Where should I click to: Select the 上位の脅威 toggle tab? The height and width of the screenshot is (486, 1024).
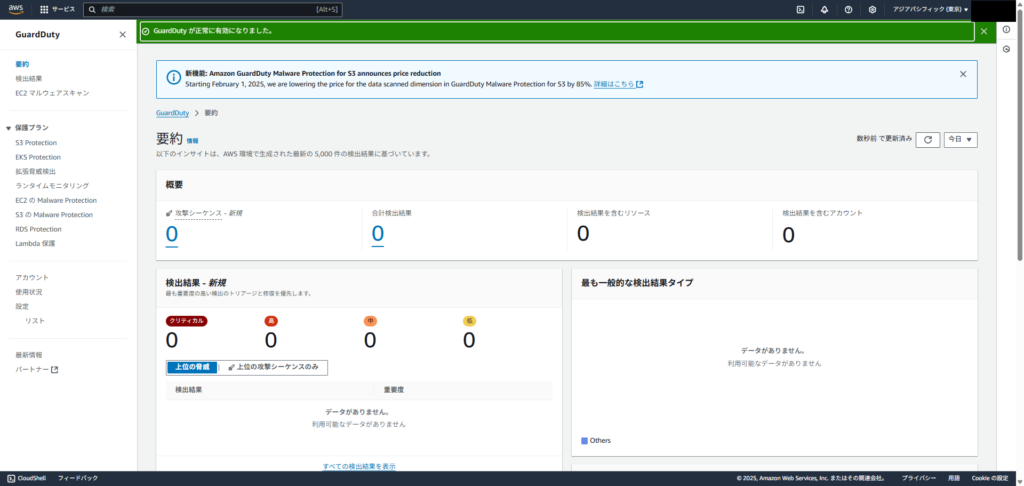point(192,367)
